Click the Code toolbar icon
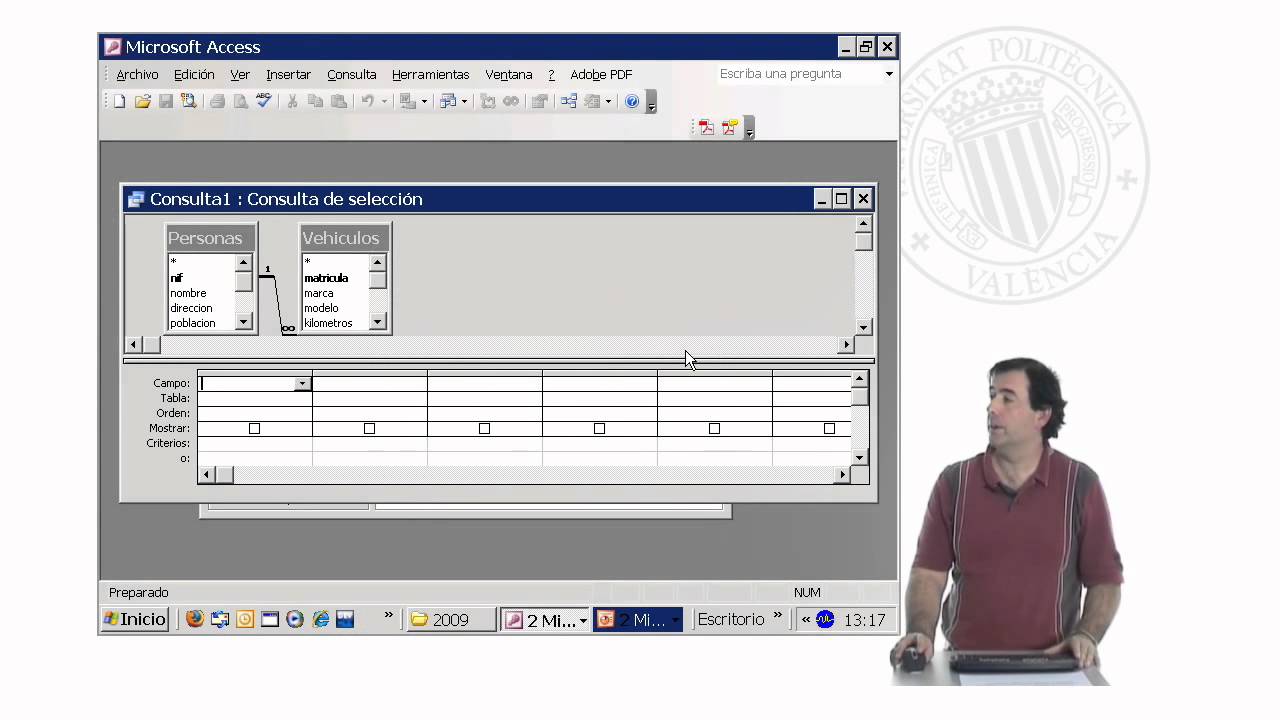 pos(488,101)
